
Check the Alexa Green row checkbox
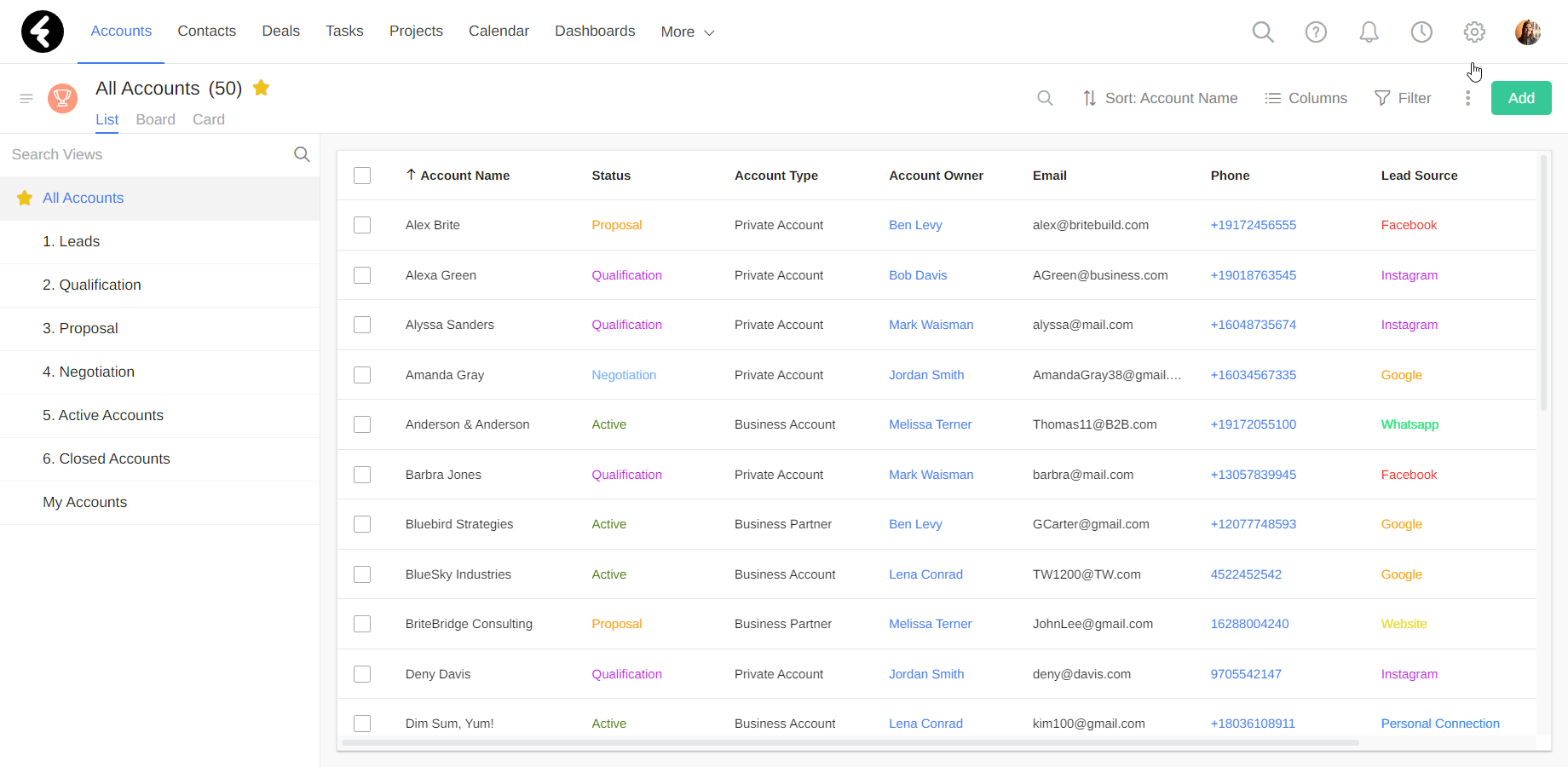[362, 275]
